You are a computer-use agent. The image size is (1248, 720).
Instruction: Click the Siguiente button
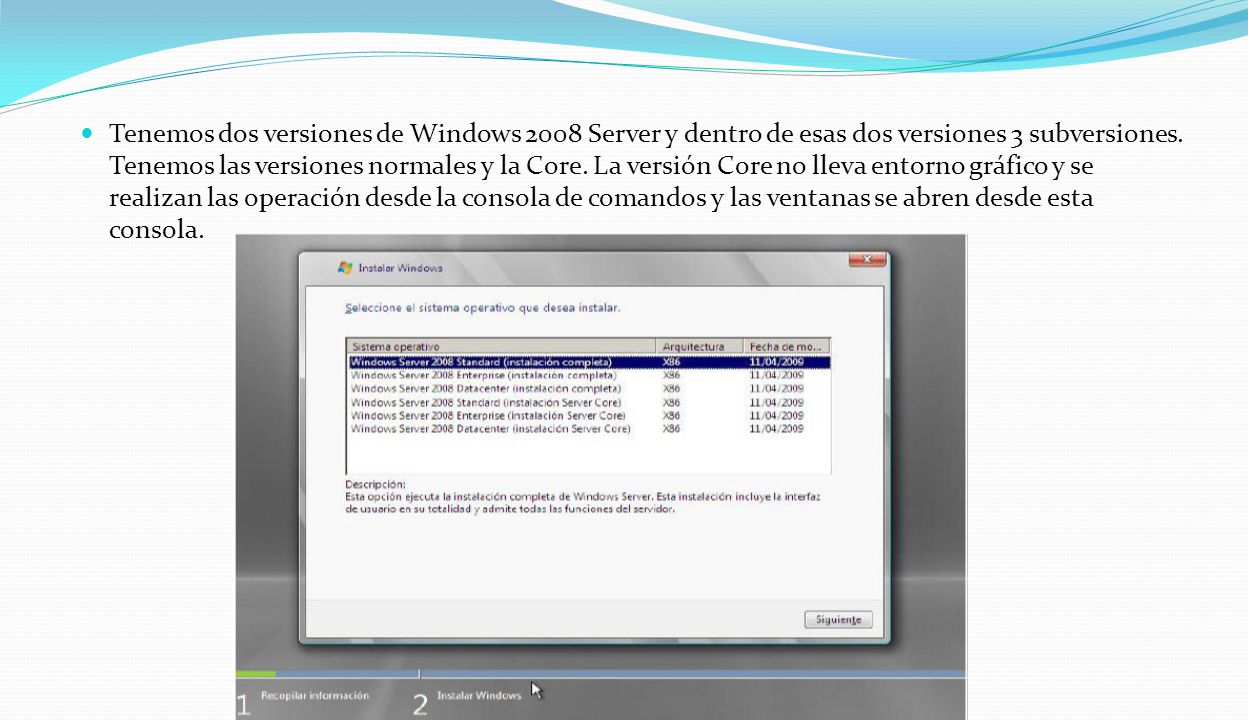(838, 619)
